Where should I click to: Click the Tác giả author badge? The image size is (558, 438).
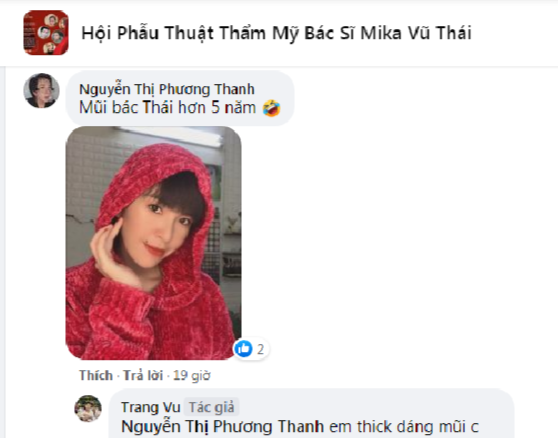coord(211,407)
